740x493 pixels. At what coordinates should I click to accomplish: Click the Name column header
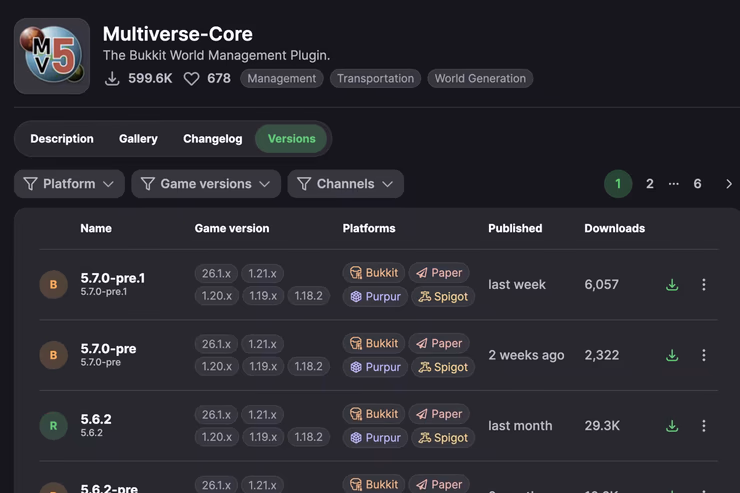[96, 228]
